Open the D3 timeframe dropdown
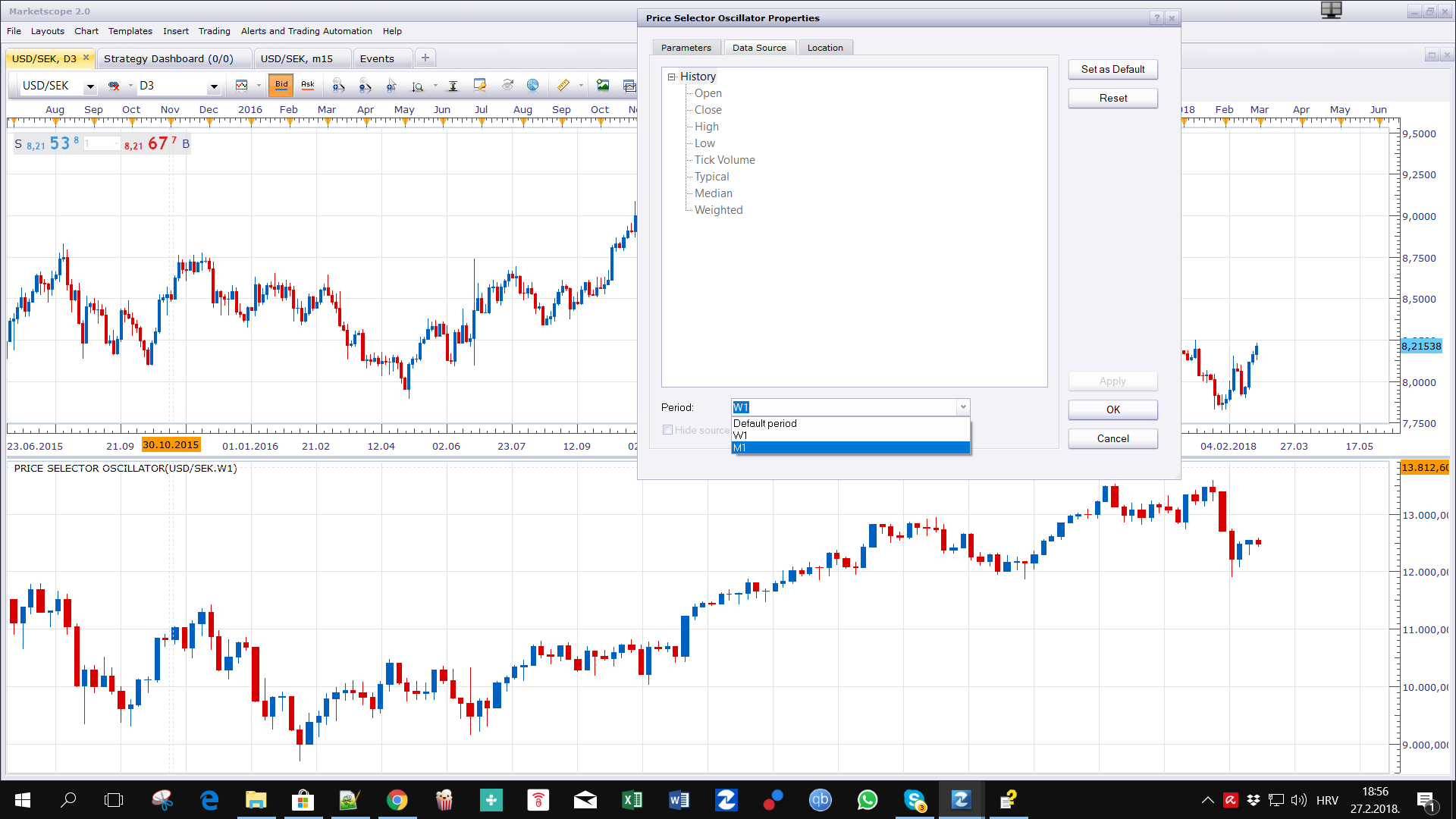Viewport: 1456px width, 819px height. point(214,86)
